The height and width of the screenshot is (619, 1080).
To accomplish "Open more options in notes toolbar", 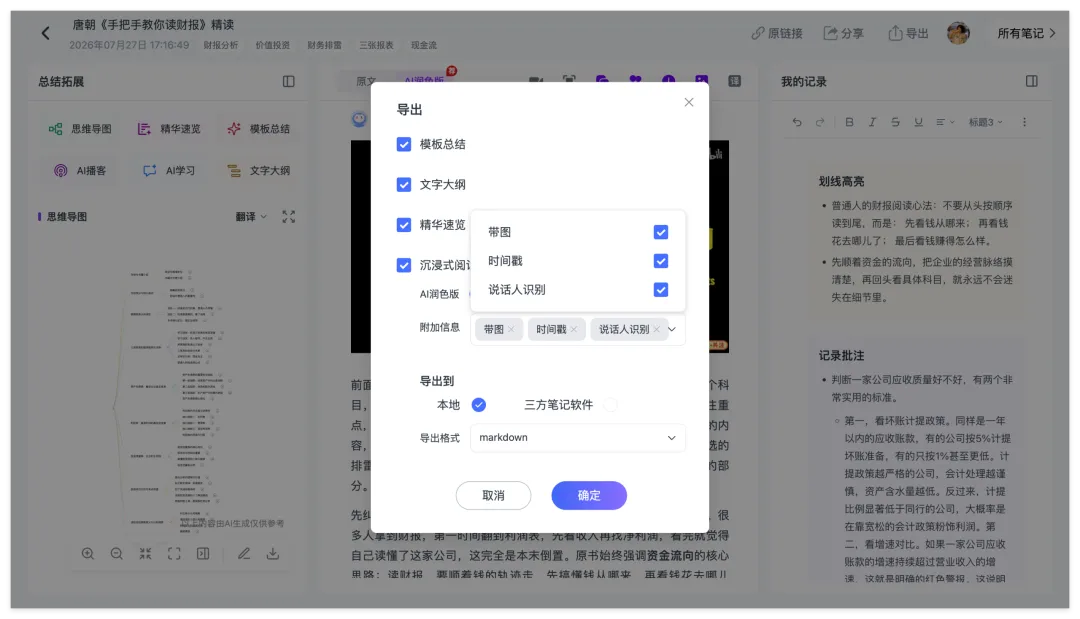I will tap(1024, 122).
